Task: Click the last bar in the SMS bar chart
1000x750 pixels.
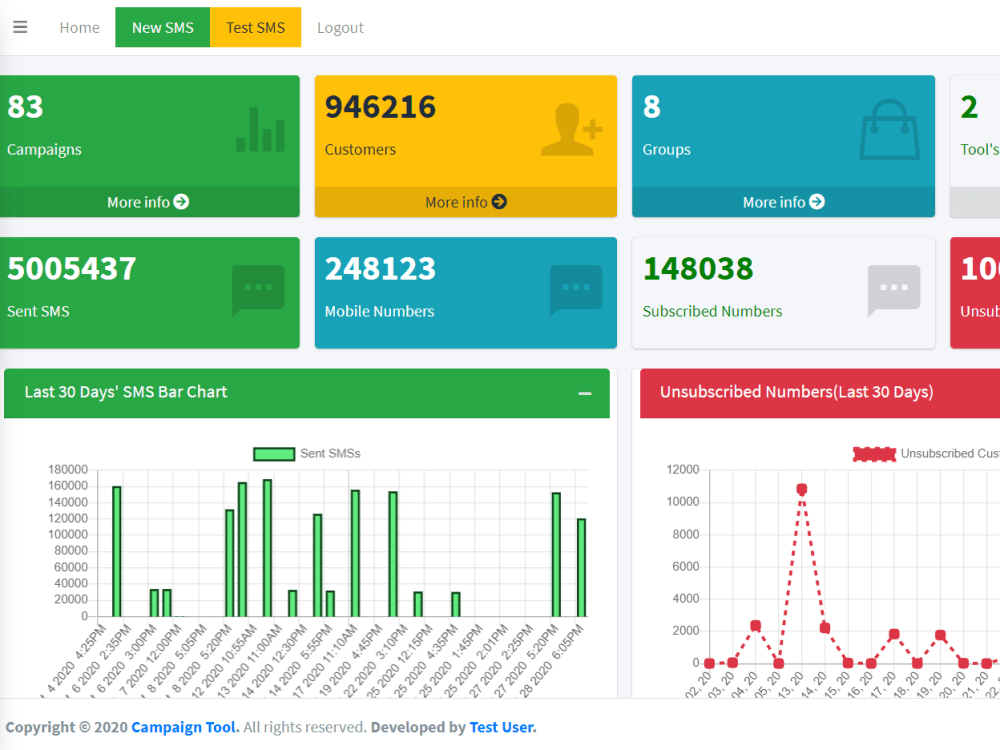Action: [x=582, y=568]
